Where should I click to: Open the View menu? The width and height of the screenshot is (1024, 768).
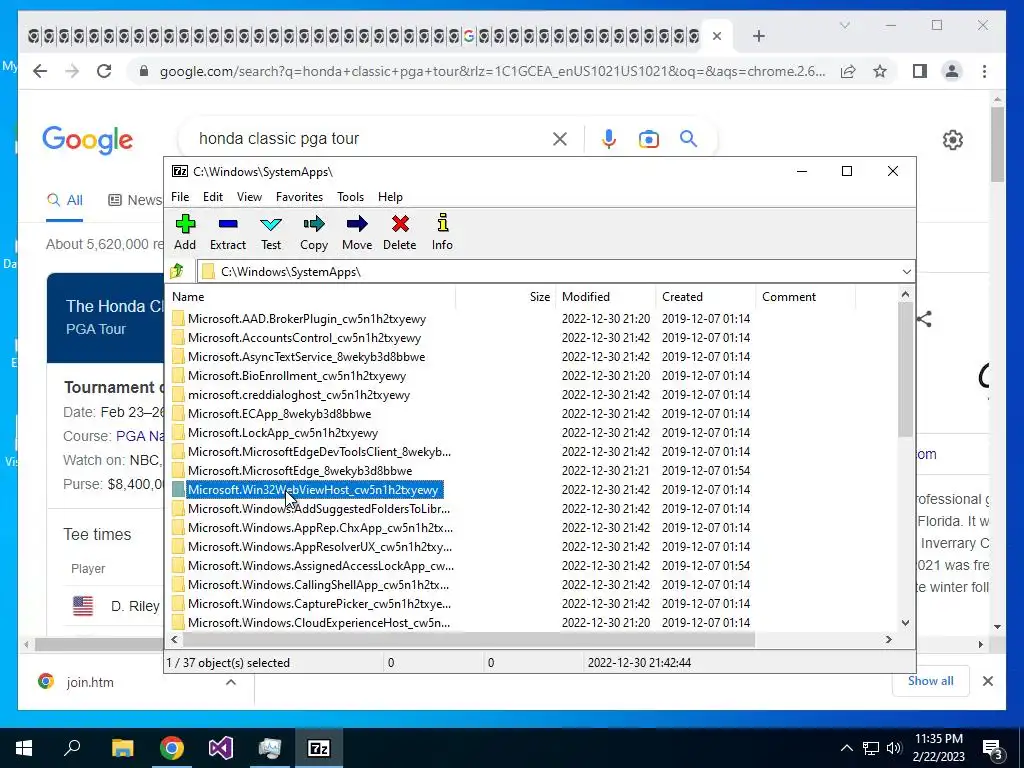pyautogui.click(x=249, y=197)
